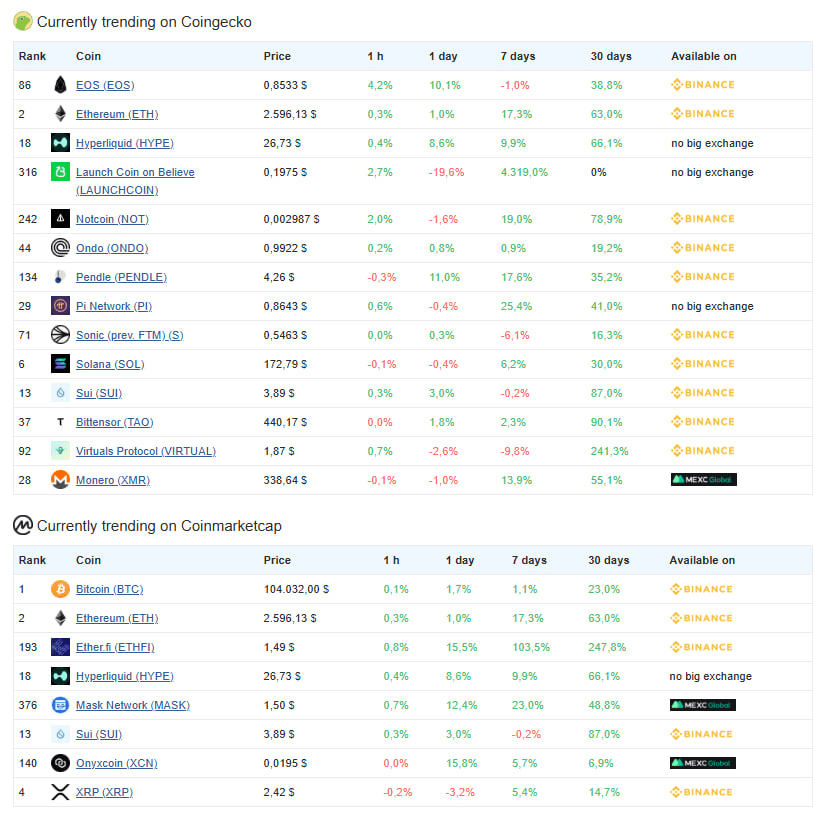Click the Price header in Coinmarketcap table

[x=277, y=560]
